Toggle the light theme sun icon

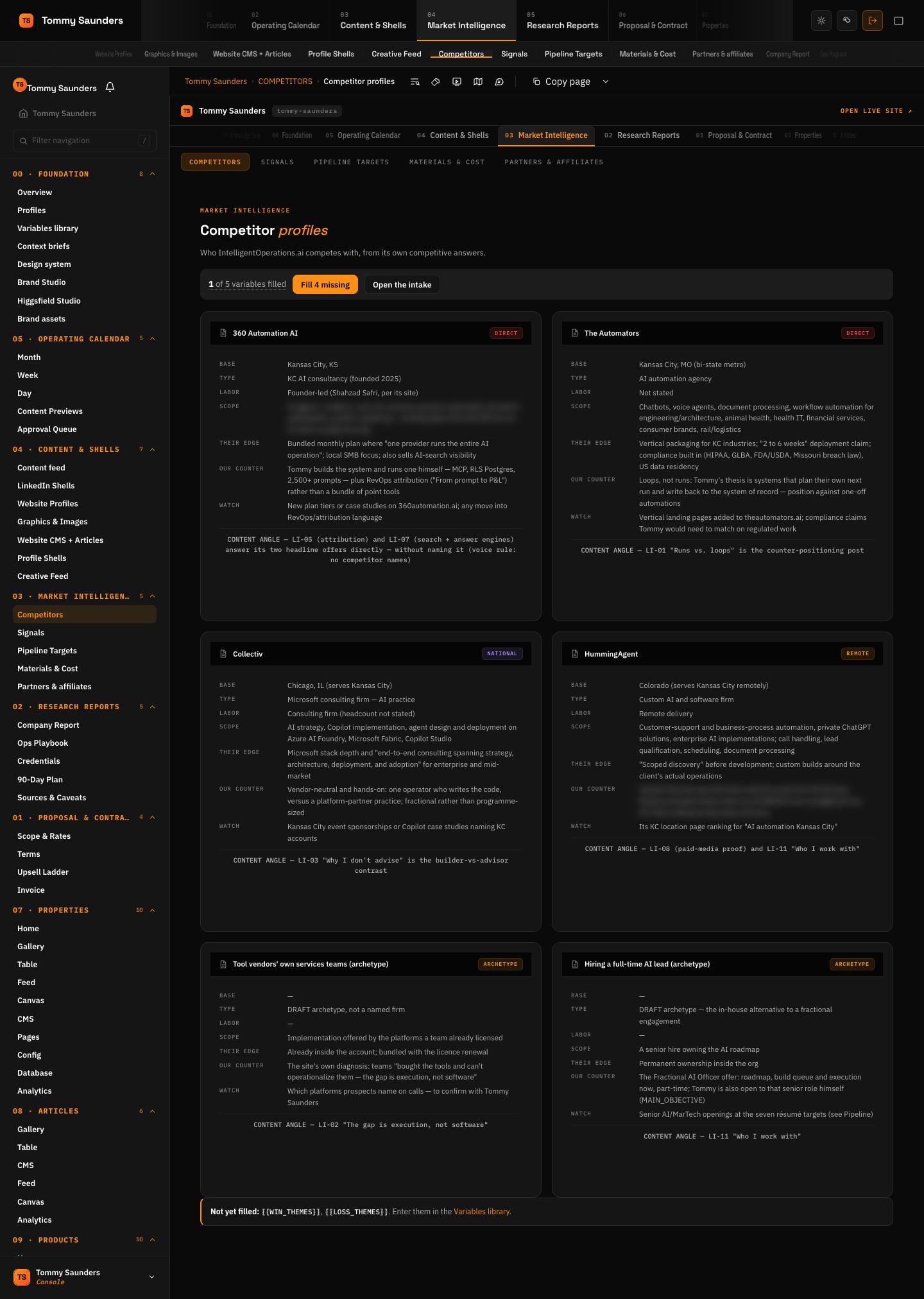[x=821, y=21]
